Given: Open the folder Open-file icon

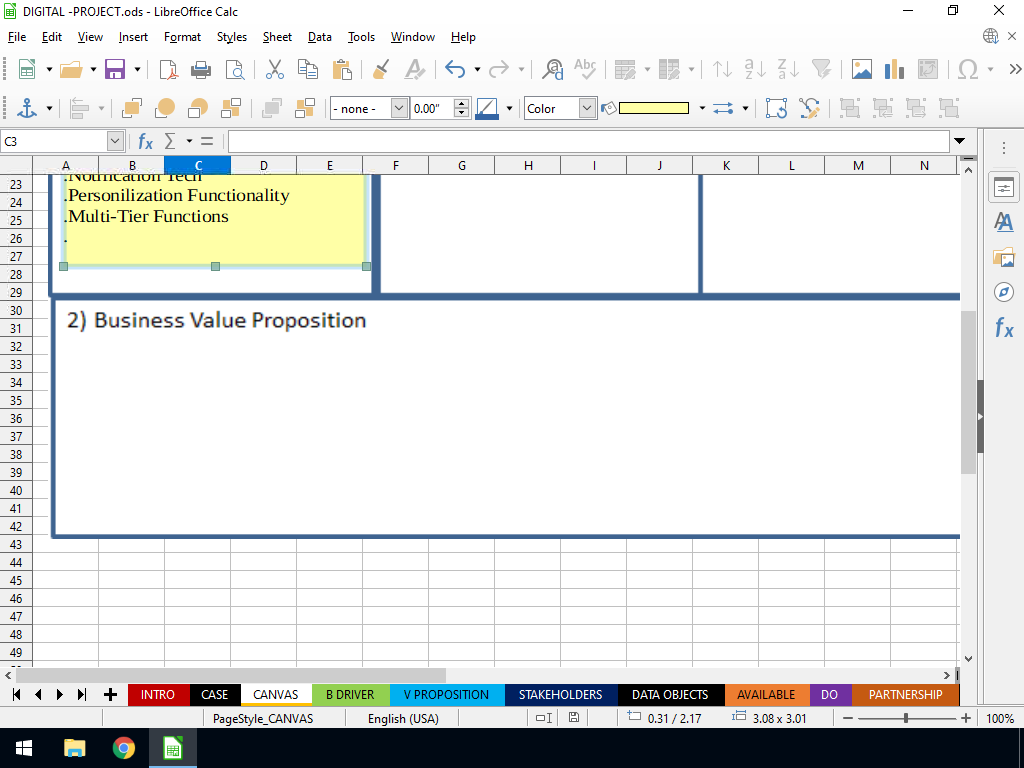Looking at the screenshot, I should [x=71, y=69].
